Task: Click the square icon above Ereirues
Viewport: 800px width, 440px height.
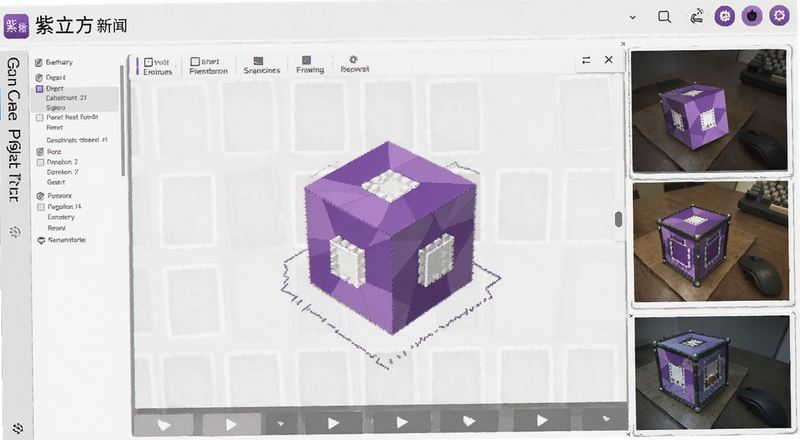Action: point(148,62)
